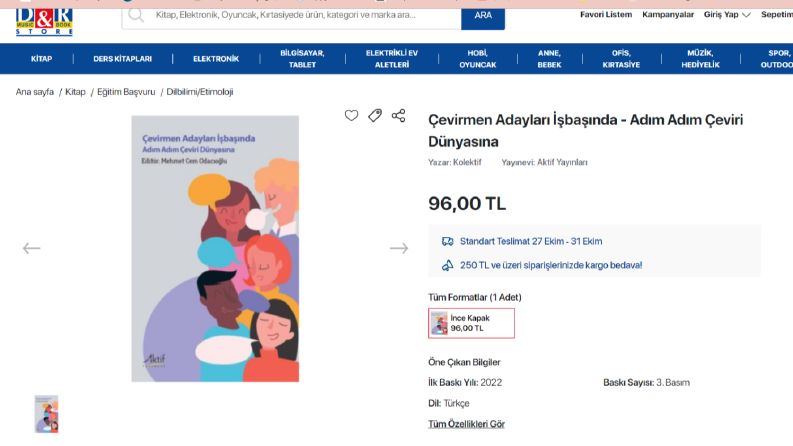Viewport: 793px width, 446px height.
Task: Click the 96,00 TL price
Action: (x=467, y=204)
